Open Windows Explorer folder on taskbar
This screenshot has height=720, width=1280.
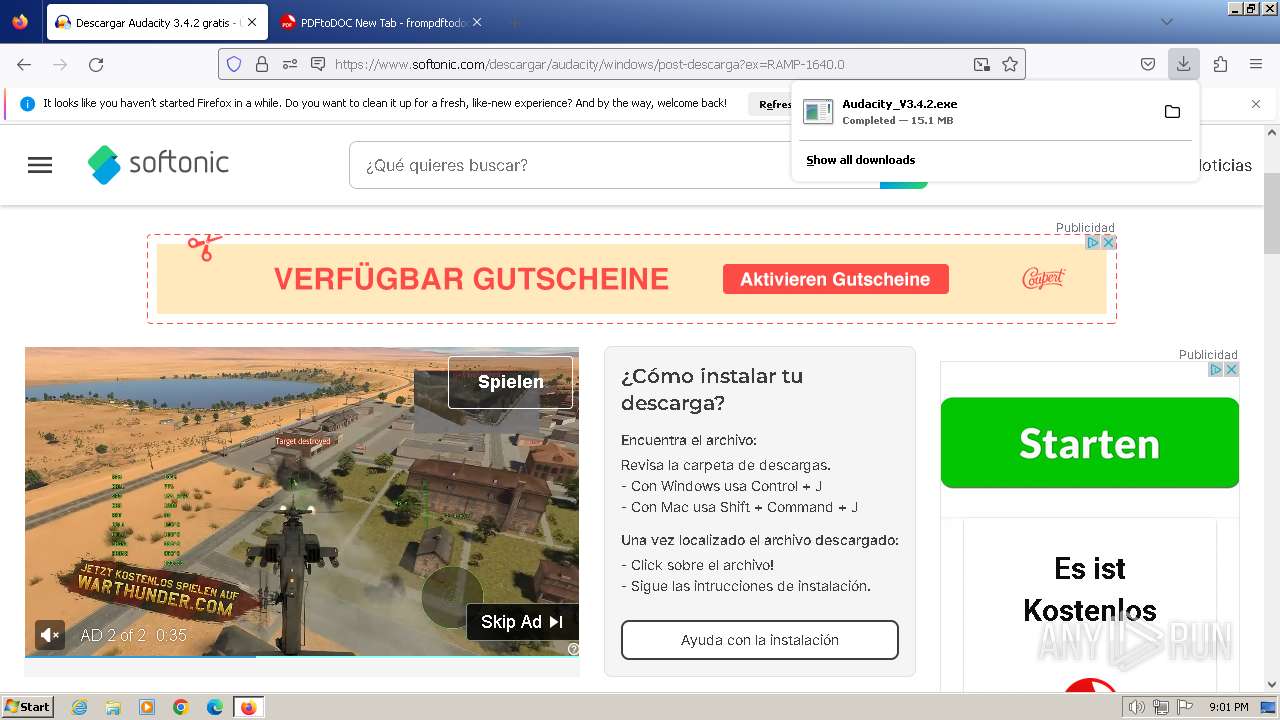pos(113,707)
